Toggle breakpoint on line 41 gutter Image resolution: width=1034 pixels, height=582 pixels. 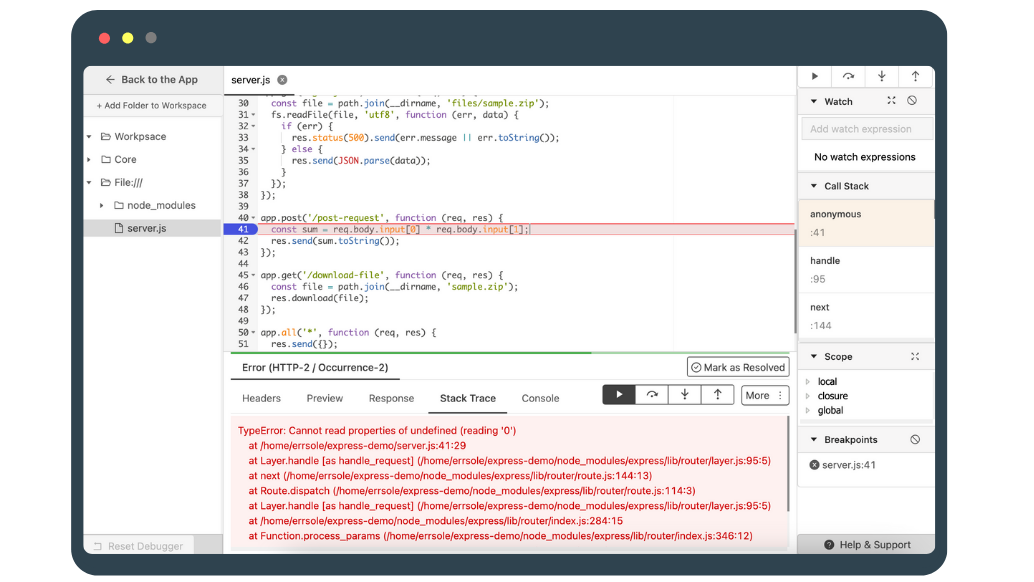240,229
